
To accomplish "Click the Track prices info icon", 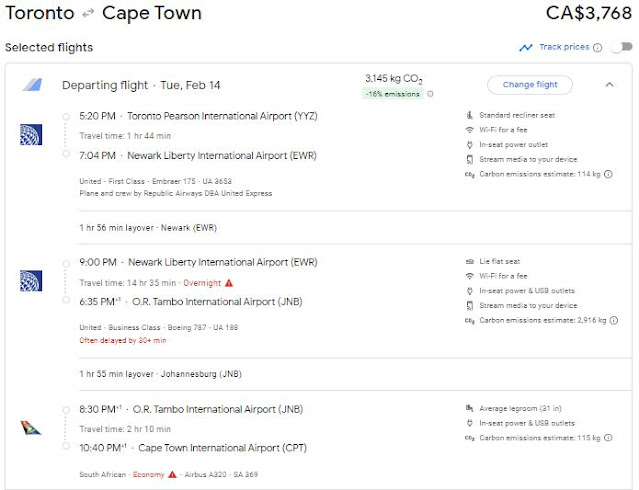I will click(598, 47).
